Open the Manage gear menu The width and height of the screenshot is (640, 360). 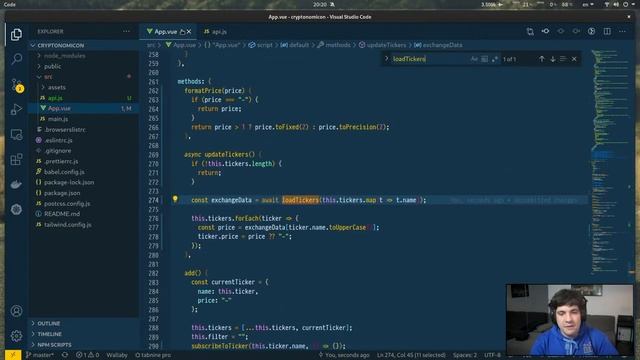pyautogui.click(x=16, y=336)
